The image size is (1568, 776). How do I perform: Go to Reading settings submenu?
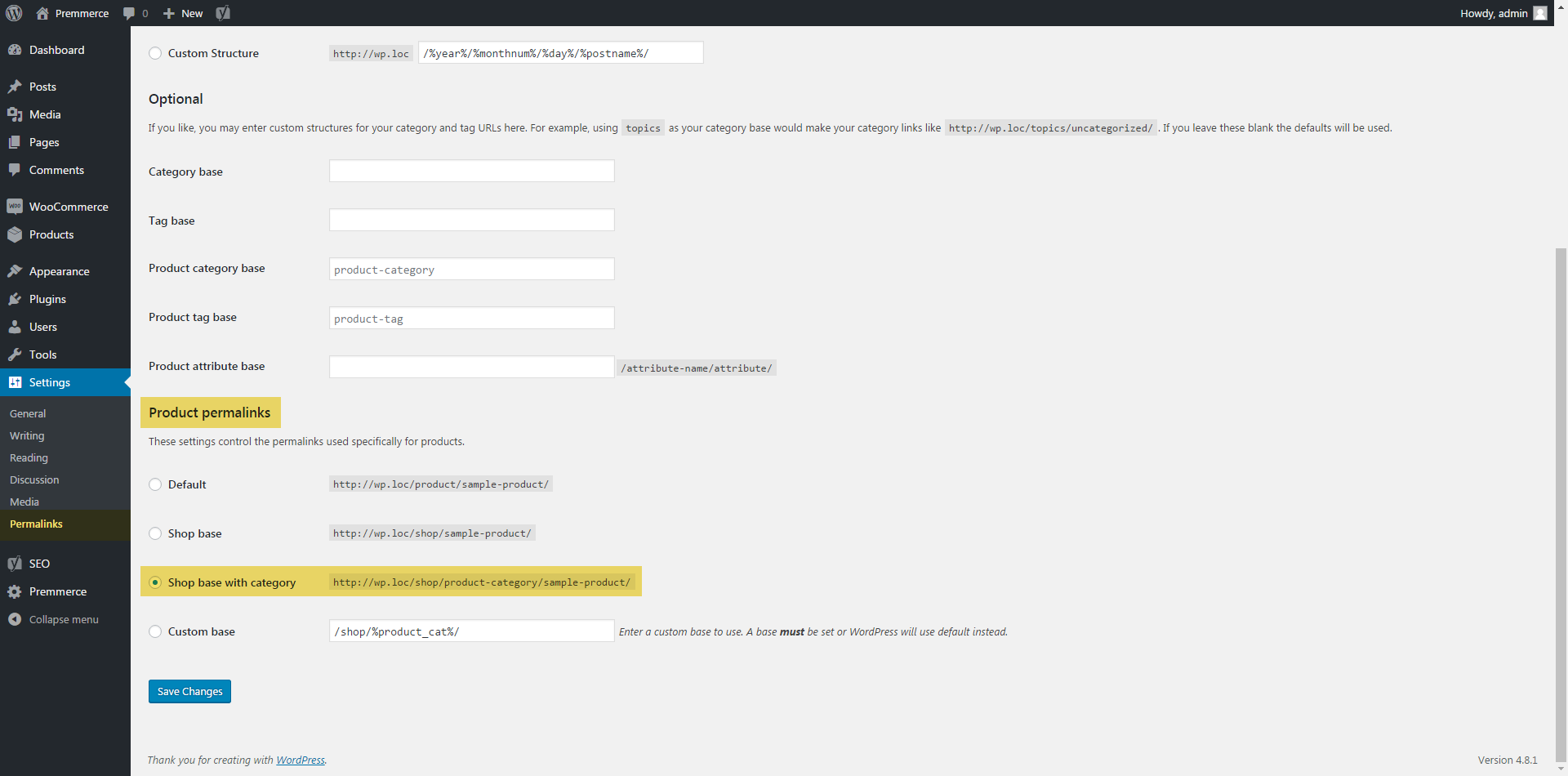point(29,458)
